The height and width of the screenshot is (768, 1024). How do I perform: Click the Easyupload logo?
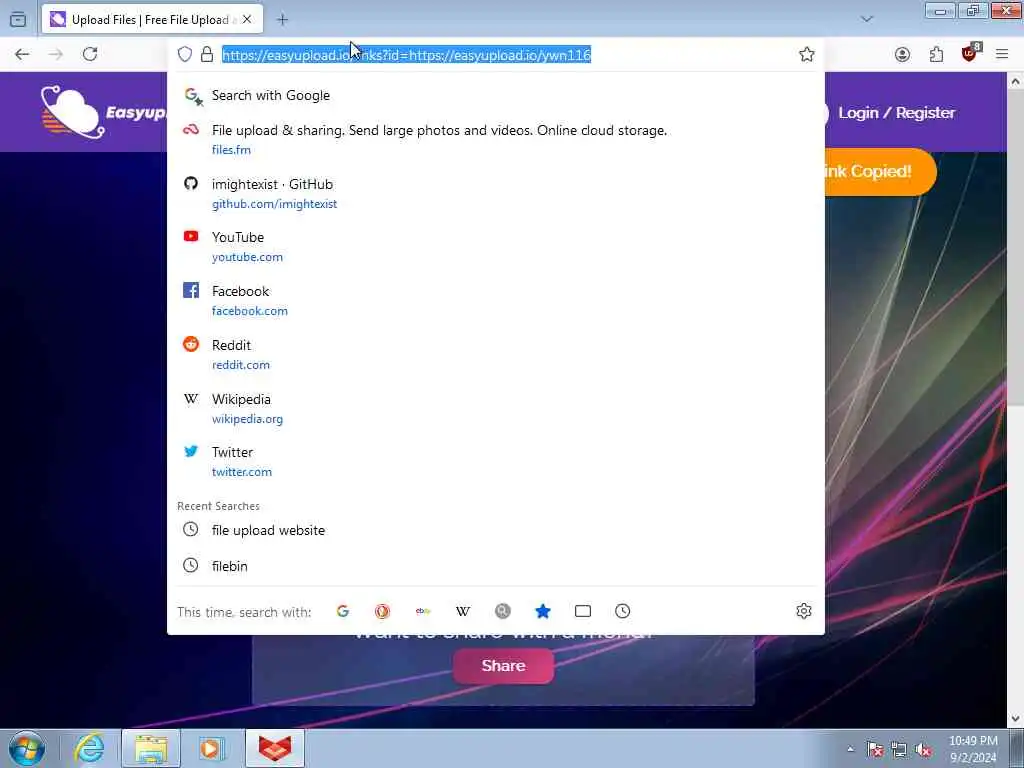point(103,112)
